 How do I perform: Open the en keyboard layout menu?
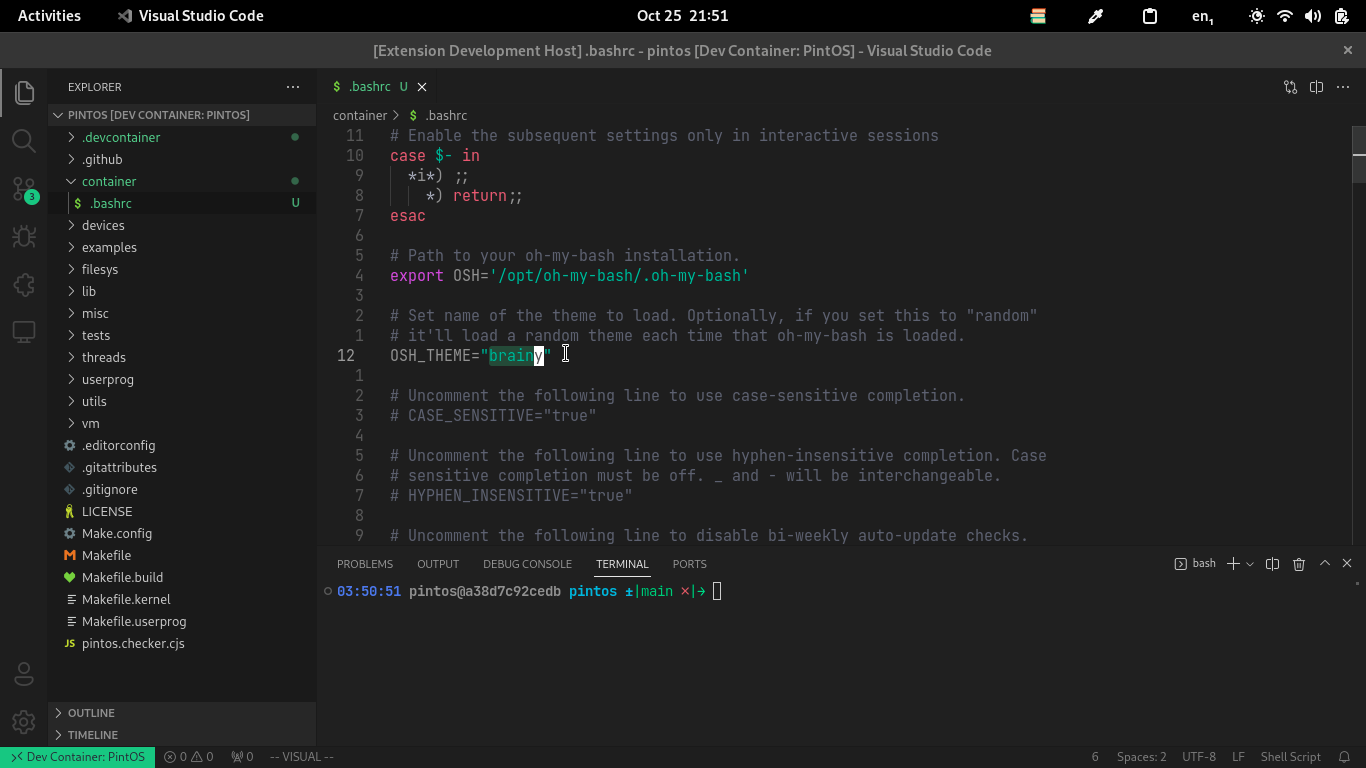coord(1203,16)
